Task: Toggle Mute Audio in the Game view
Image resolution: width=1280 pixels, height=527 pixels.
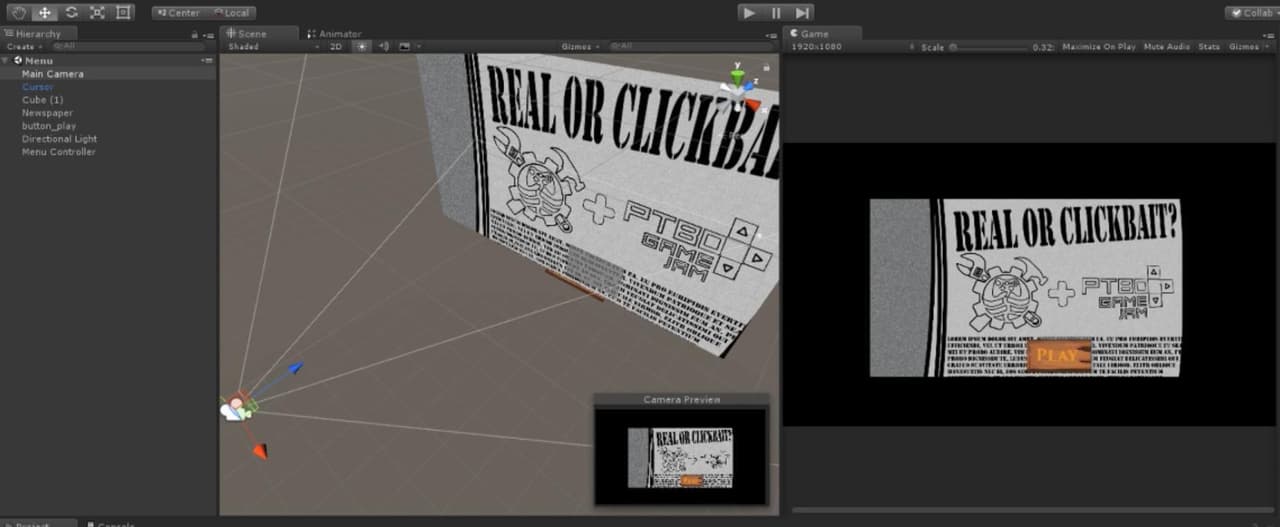Action: point(1166,46)
